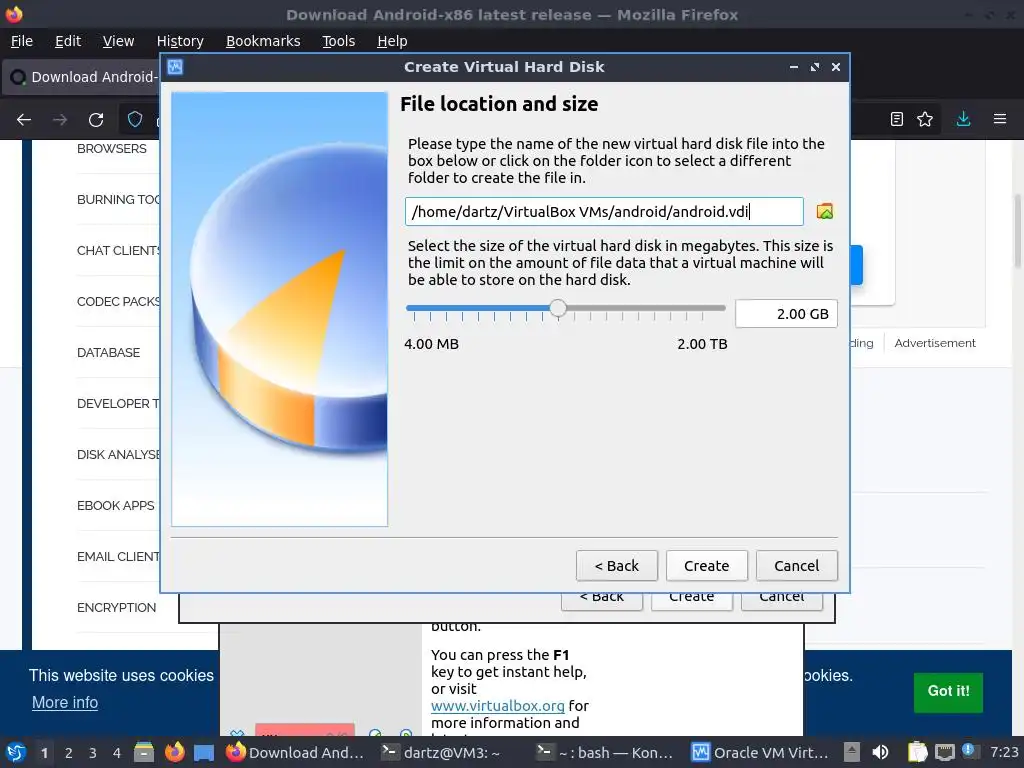Click the network connection tray icon
1024x768 pixels.
pyautogui.click(x=944, y=753)
